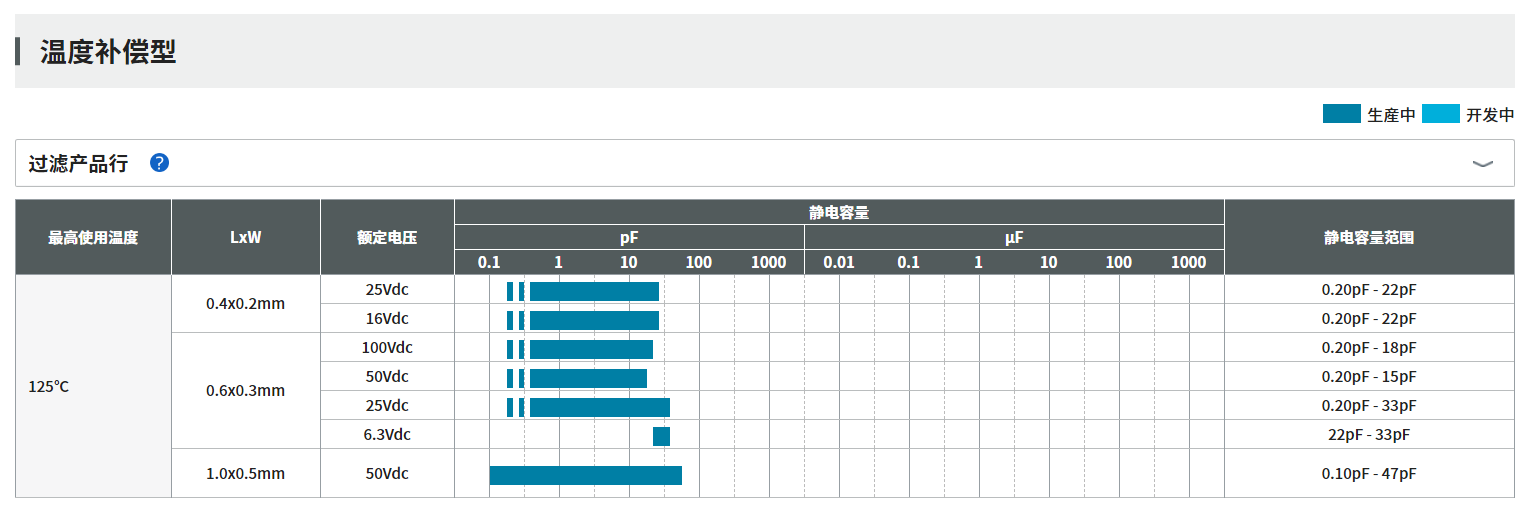Click the 100Vdc capacitance range bar

pos(590,349)
